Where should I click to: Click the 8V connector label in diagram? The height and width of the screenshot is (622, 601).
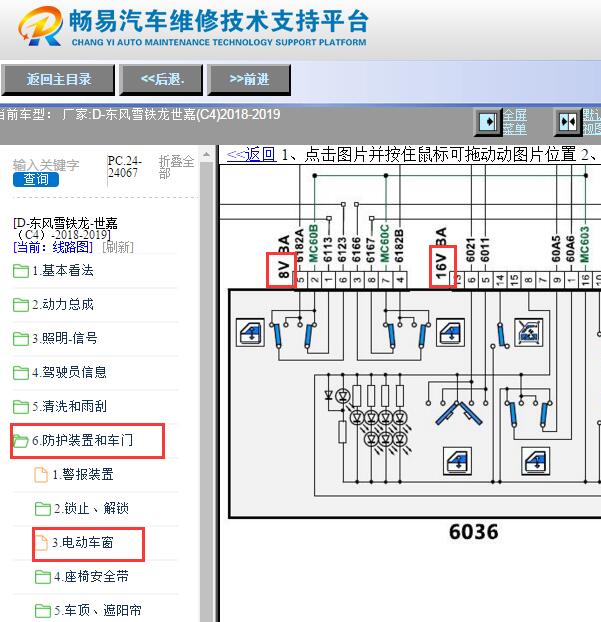pyautogui.click(x=282, y=270)
